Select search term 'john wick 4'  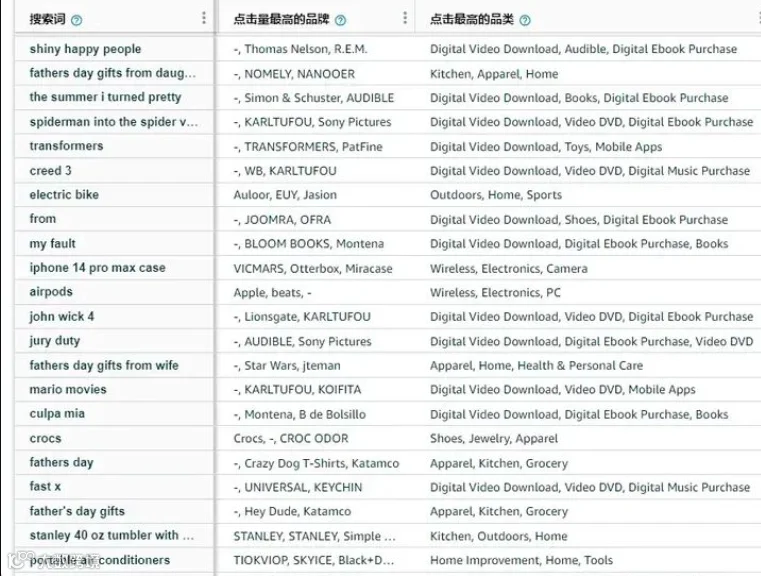pos(62,316)
